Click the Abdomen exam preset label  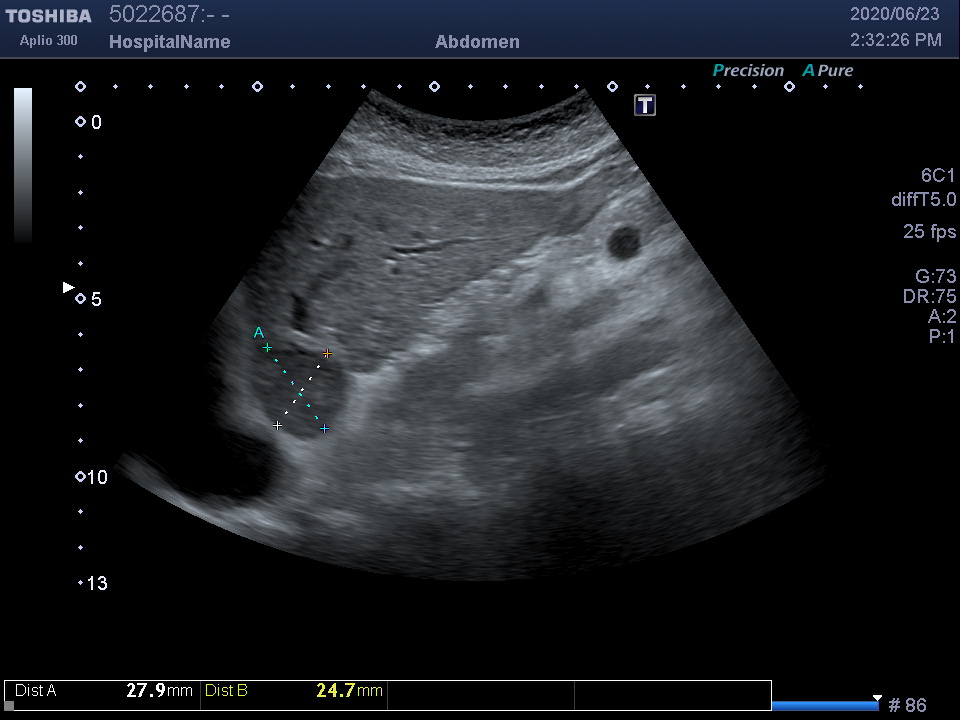click(x=477, y=42)
